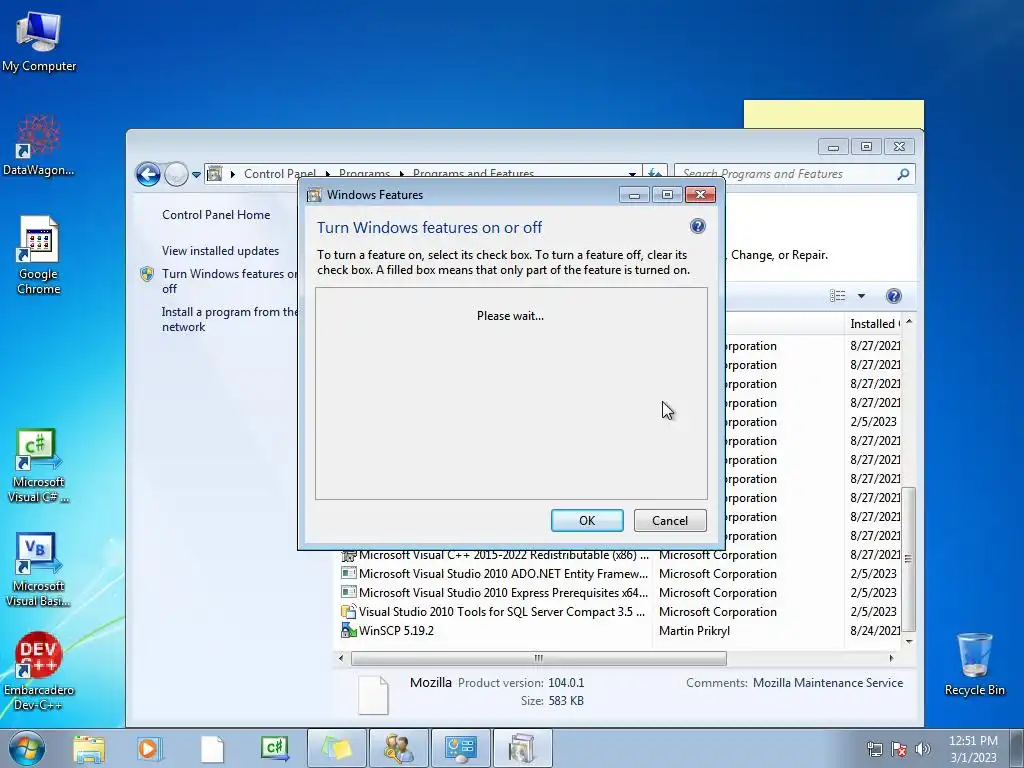
Task: Click help icon in Windows Features dialog
Action: point(697,226)
